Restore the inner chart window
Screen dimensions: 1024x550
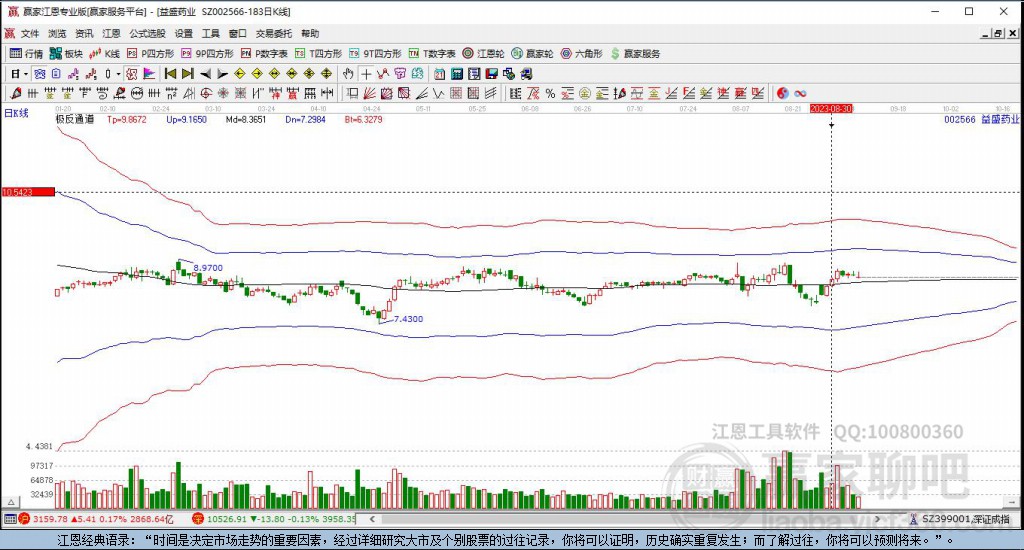click(x=997, y=33)
